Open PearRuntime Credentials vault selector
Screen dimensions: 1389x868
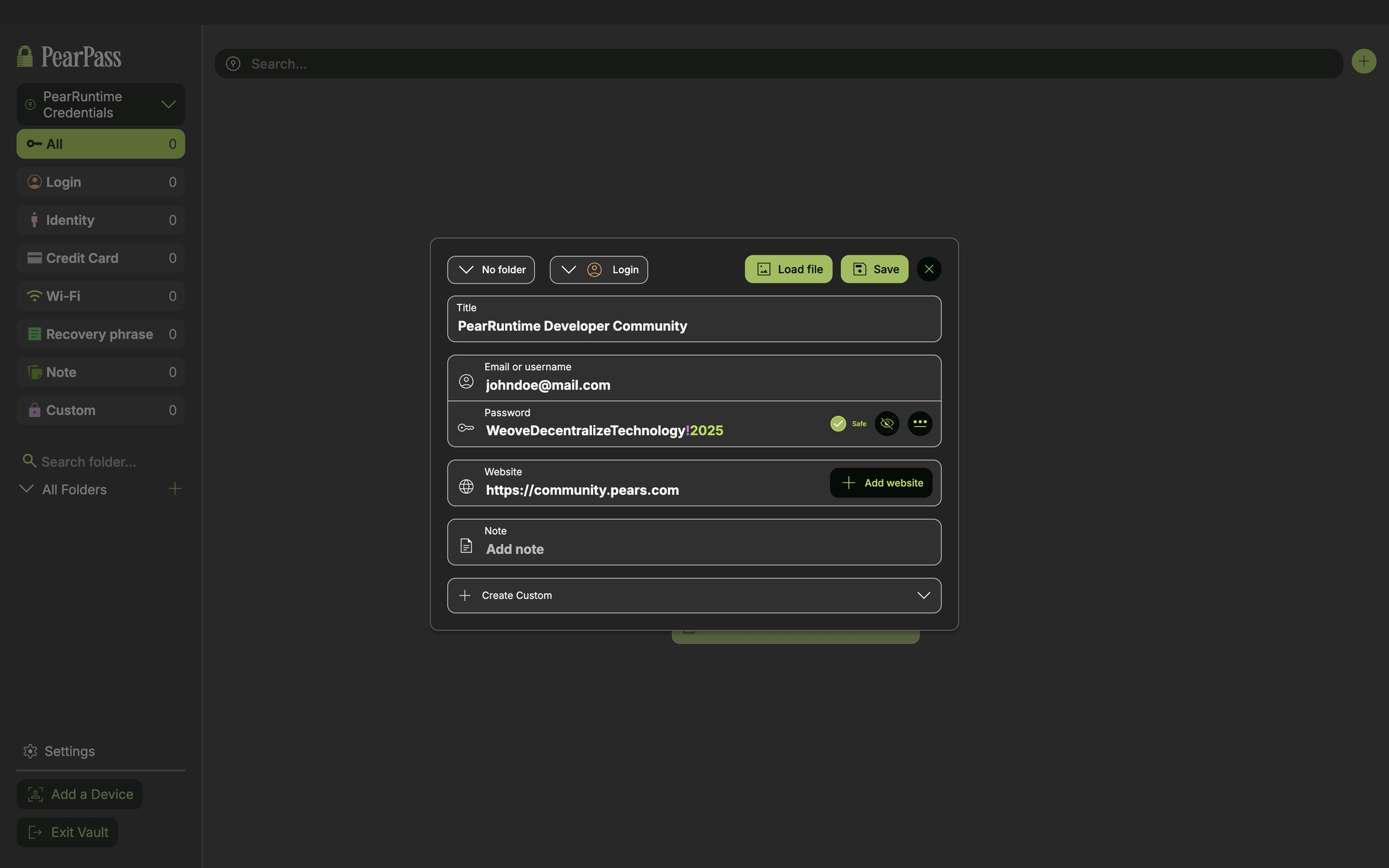pos(101,105)
